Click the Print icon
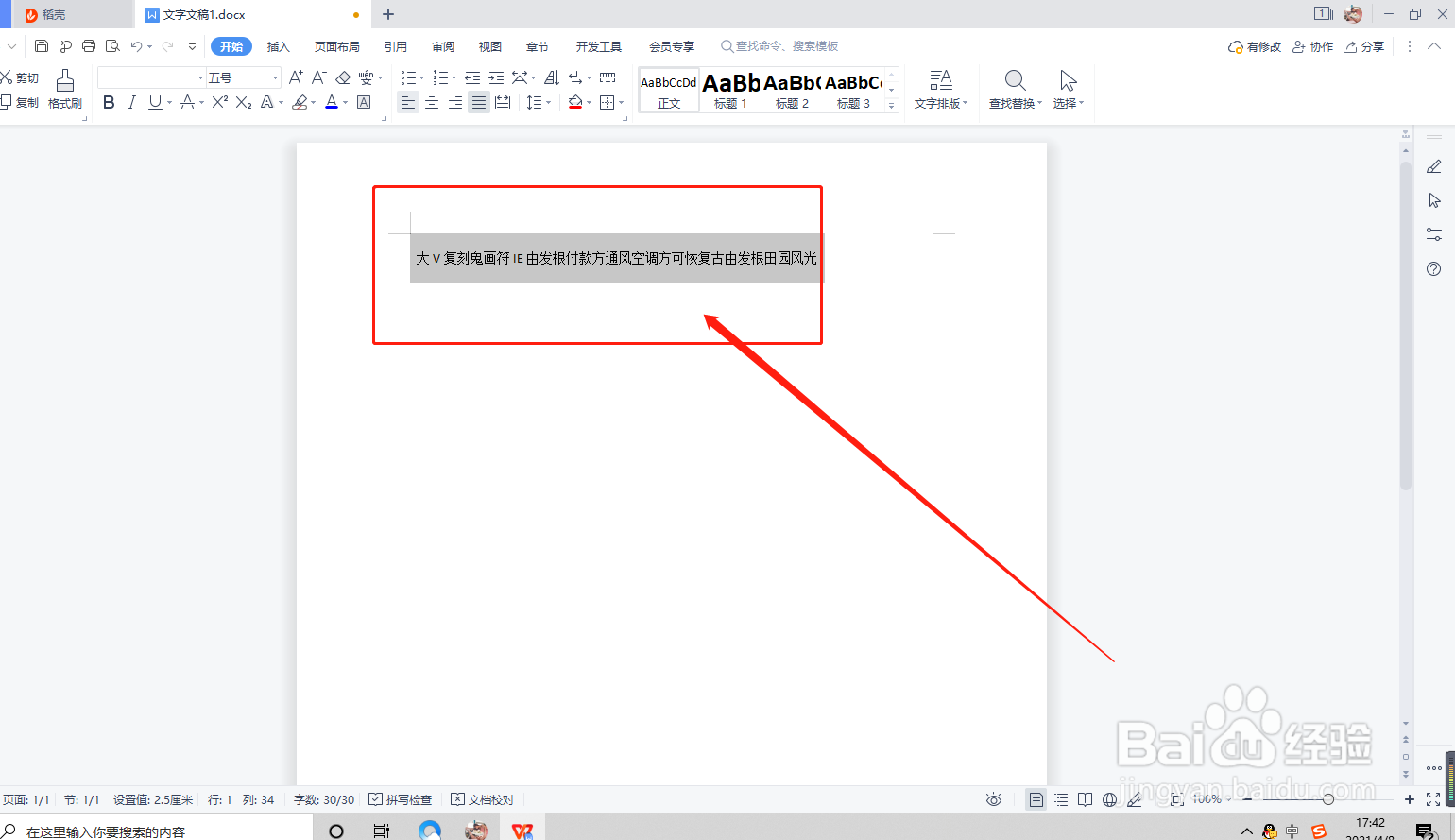This screenshot has width=1455, height=840. [x=89, y=46]
